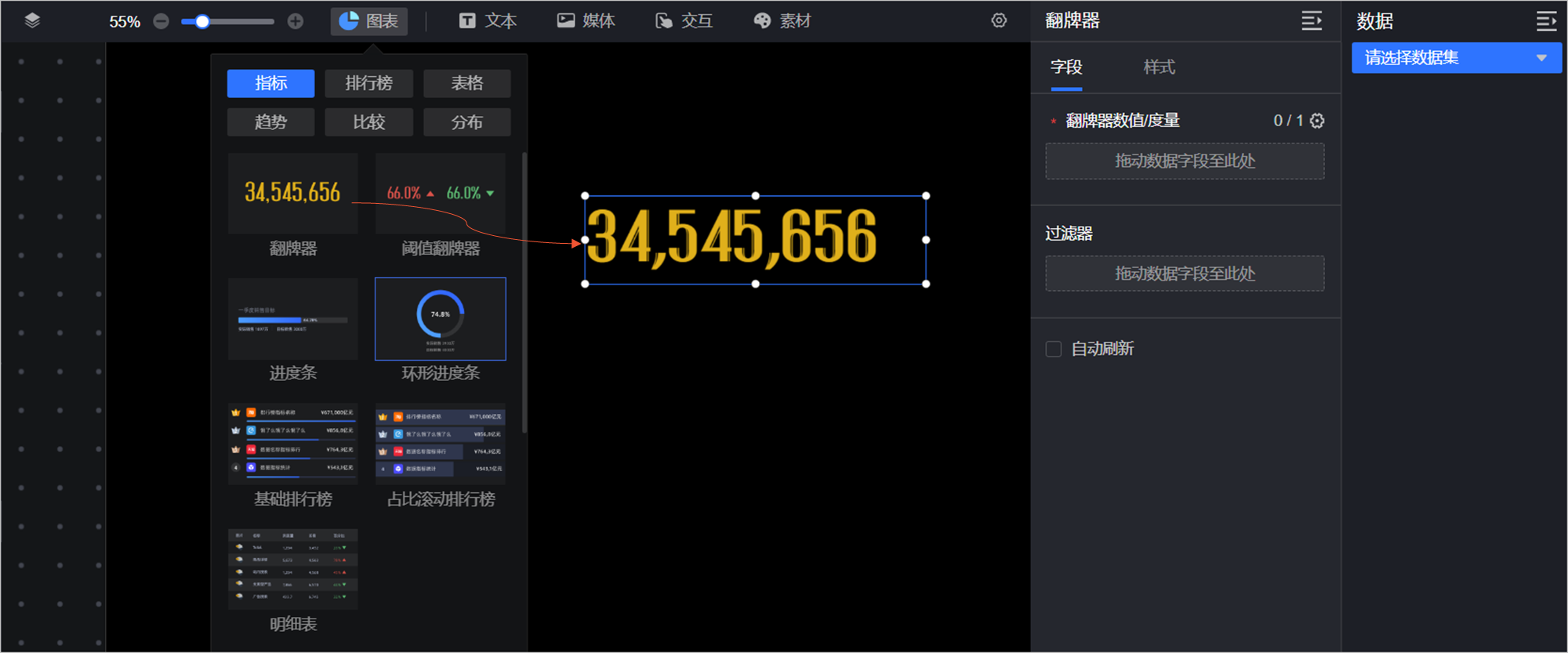Switch to the 字段 tab
The height and width of the screenshot is (653, 1568).
[1066, 67]
